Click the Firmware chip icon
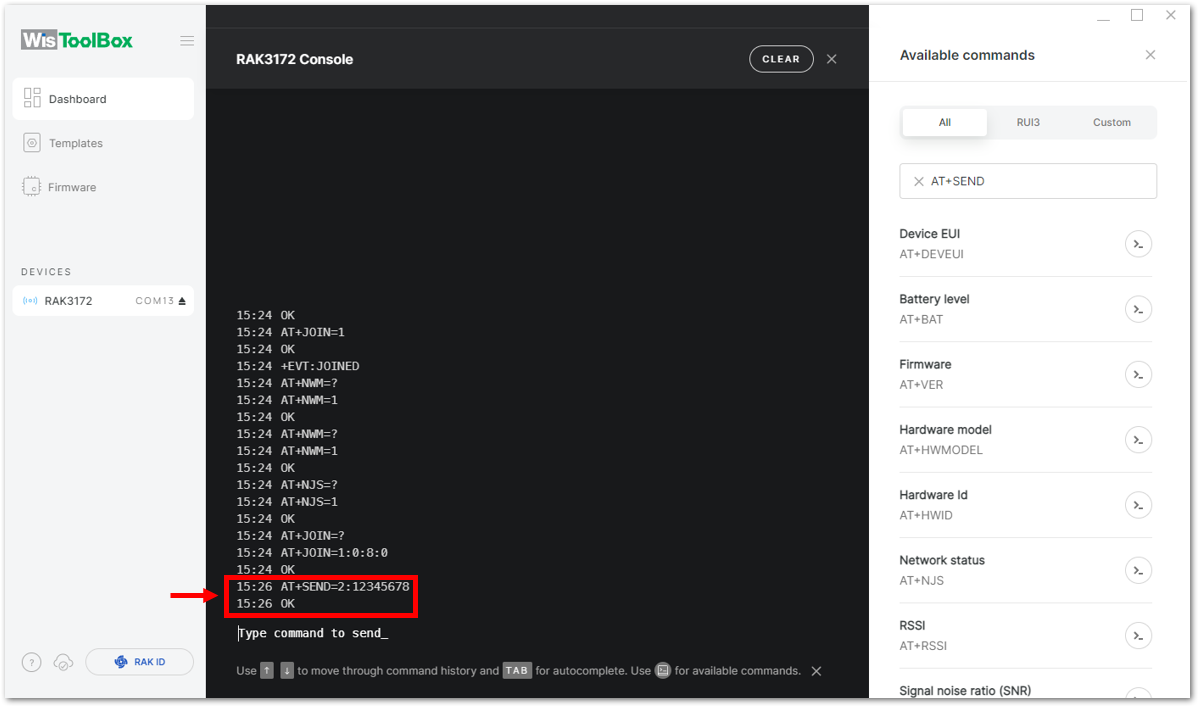The image size is (1199, 707). coord(31,186)
